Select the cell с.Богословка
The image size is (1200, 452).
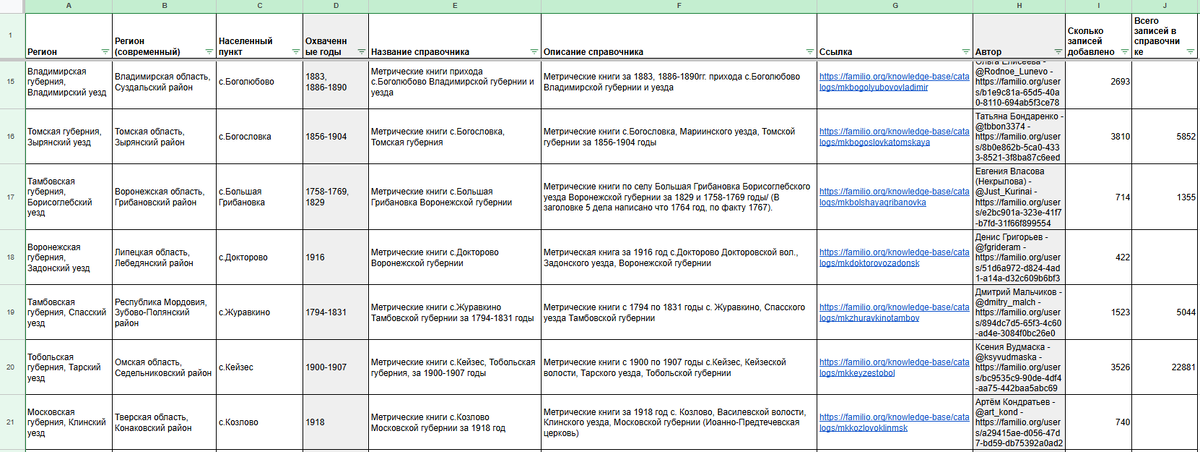[258, 137]
